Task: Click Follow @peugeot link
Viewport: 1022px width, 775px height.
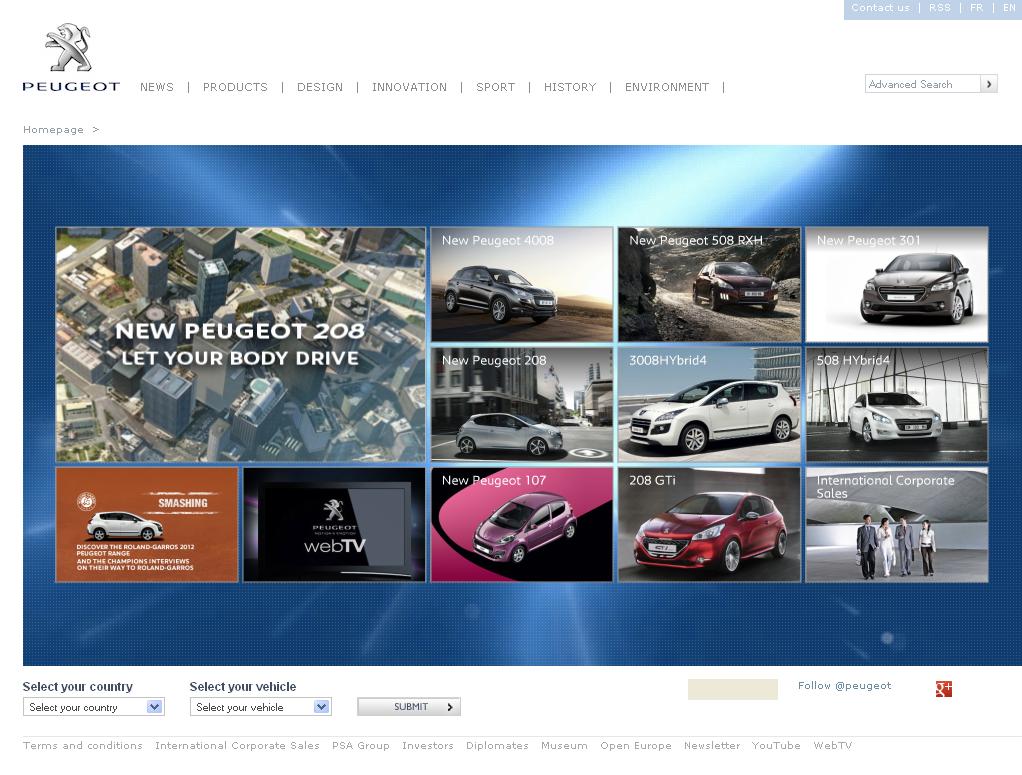Action: point(845,686)
